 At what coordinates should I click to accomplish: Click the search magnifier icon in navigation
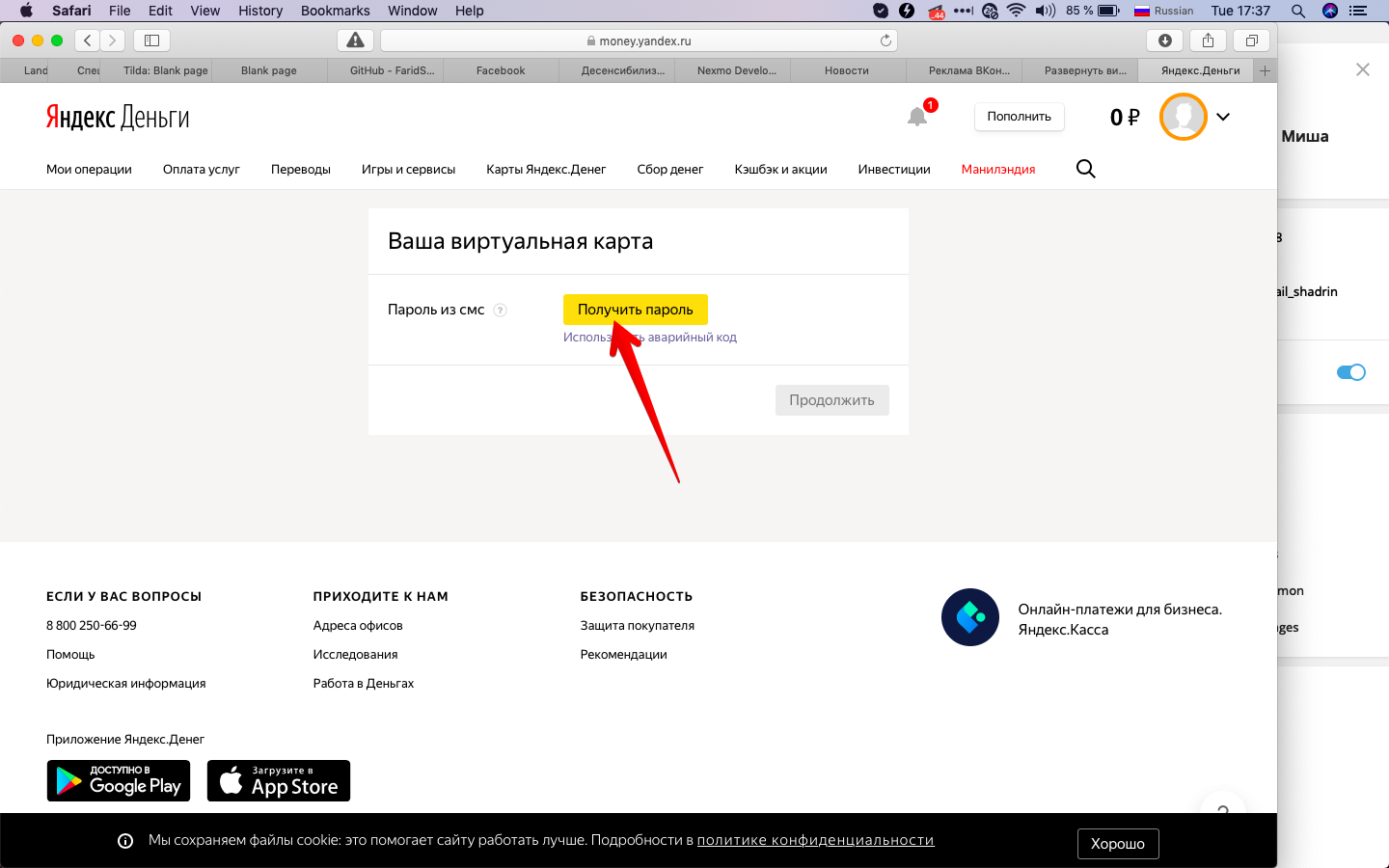tap(1085, 169)
